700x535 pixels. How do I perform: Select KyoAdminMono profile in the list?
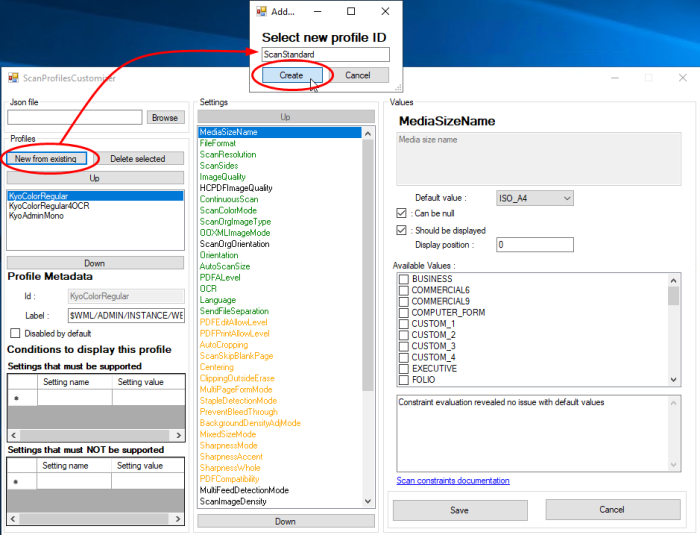click(x=36, y=215)
